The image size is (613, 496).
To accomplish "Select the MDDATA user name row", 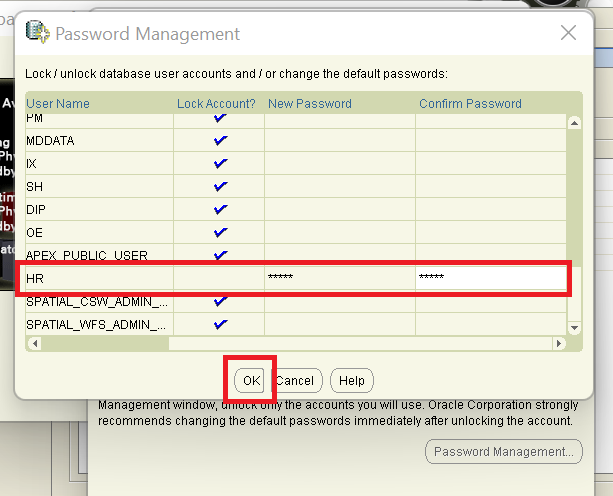I will (x=99, y=140).
